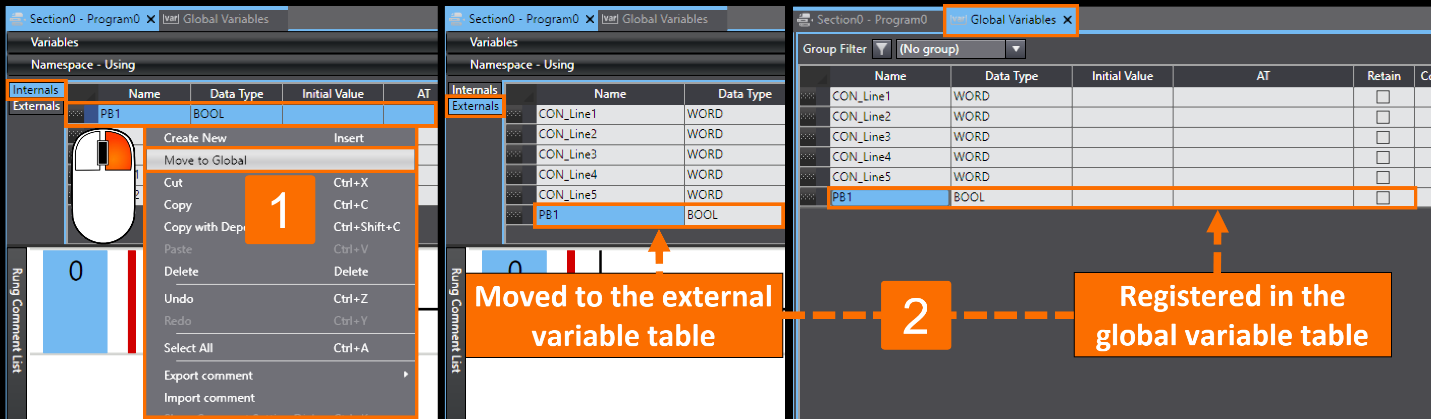Collapse Namespace - Using header in context-menu window
Viewport: 1431px width, 419px height.
pyautogui.click(x=222, y=64)
